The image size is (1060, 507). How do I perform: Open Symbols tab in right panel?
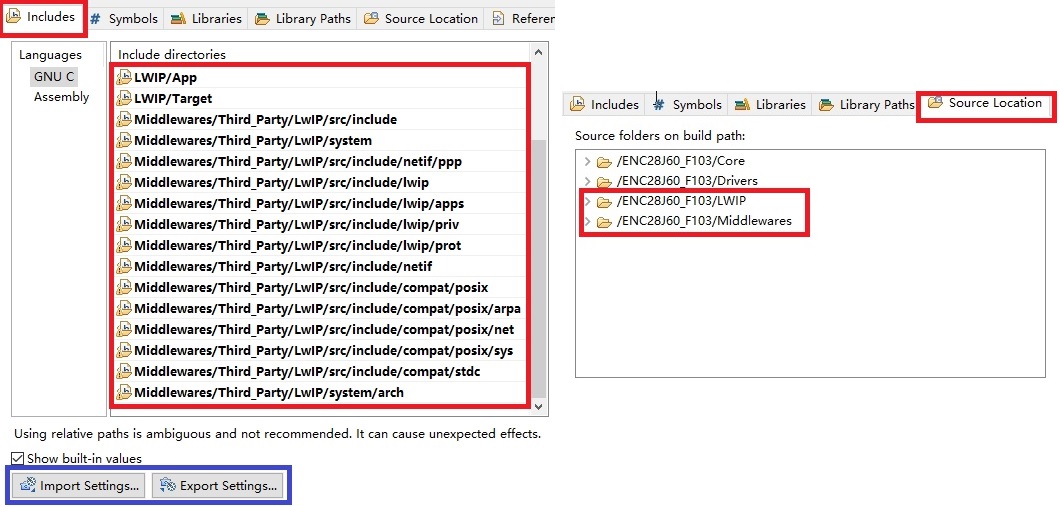[x=688, y=105]
